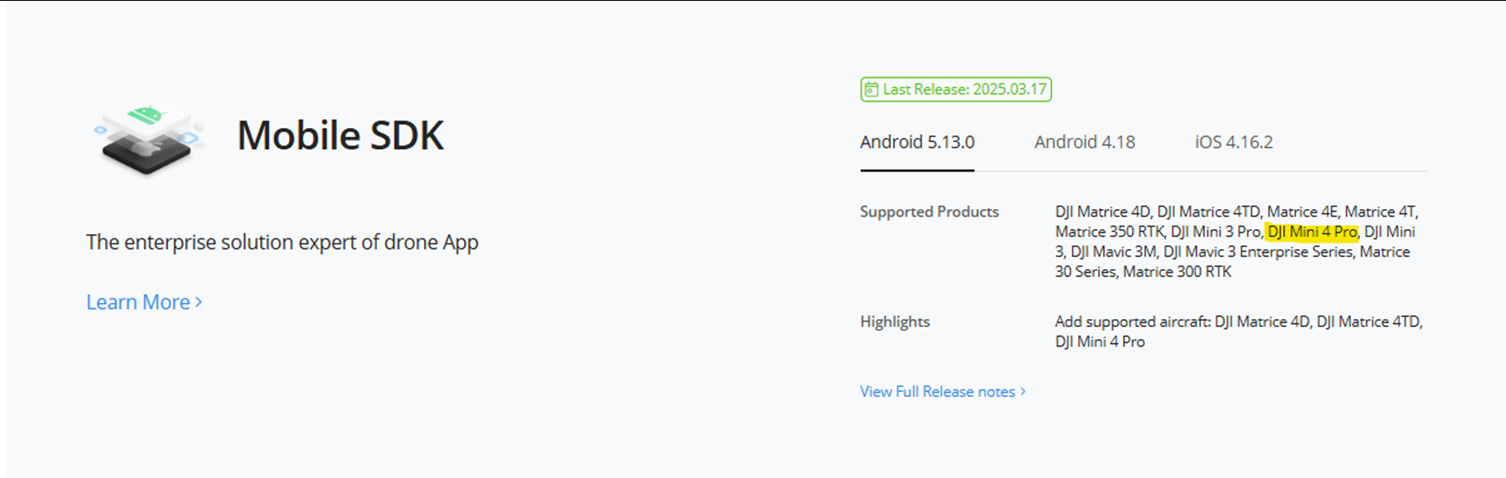The height and width of the screenshot is (478, 1506).
Task: Open the iOS 4.16.2 tab
Action: [1234, 142]
